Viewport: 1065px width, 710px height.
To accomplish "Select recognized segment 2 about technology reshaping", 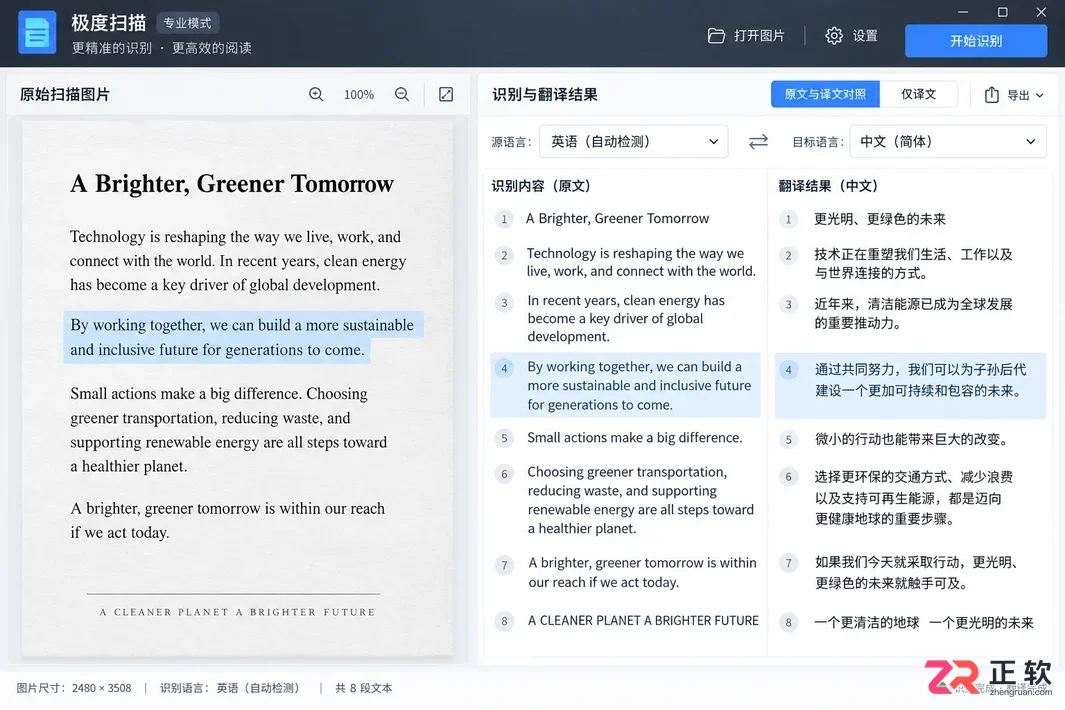I will [640, 262].
